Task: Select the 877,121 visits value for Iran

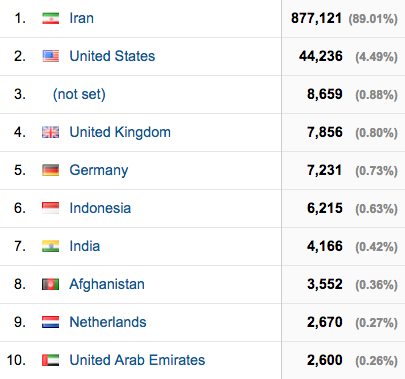Action: tap(316, 18)
